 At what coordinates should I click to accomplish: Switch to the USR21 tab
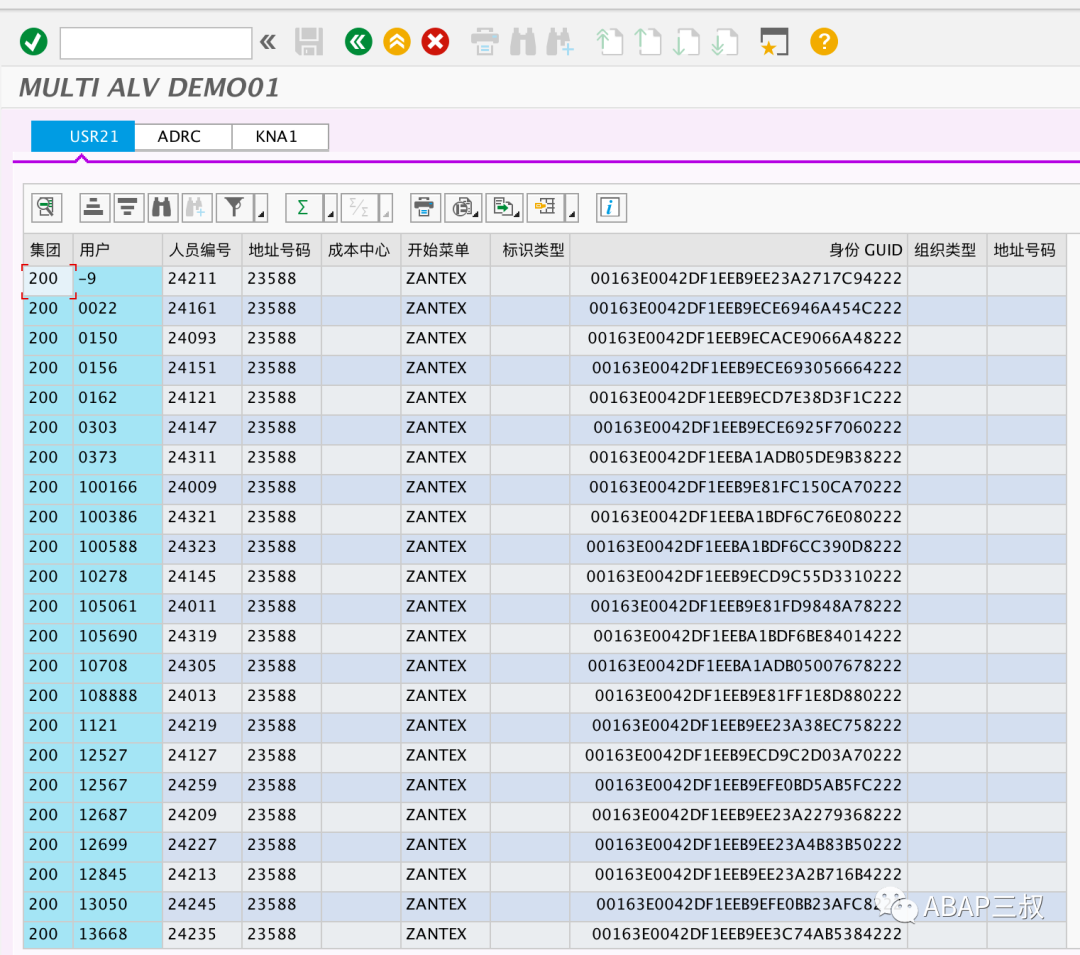pos(83,136)
